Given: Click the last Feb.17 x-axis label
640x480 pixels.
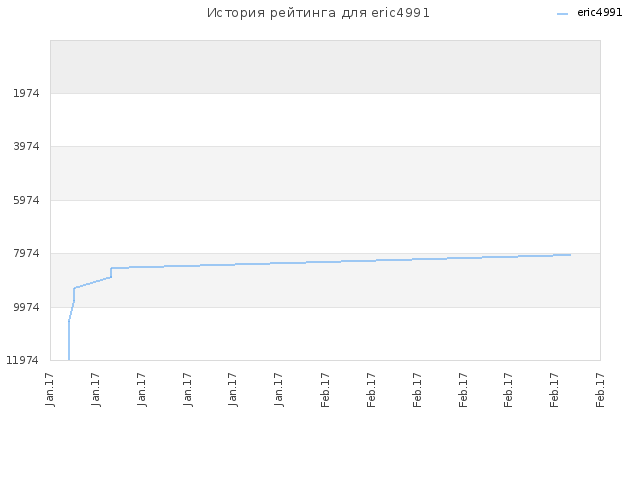Looking at the screenshot, I should [x=600, y=389].
